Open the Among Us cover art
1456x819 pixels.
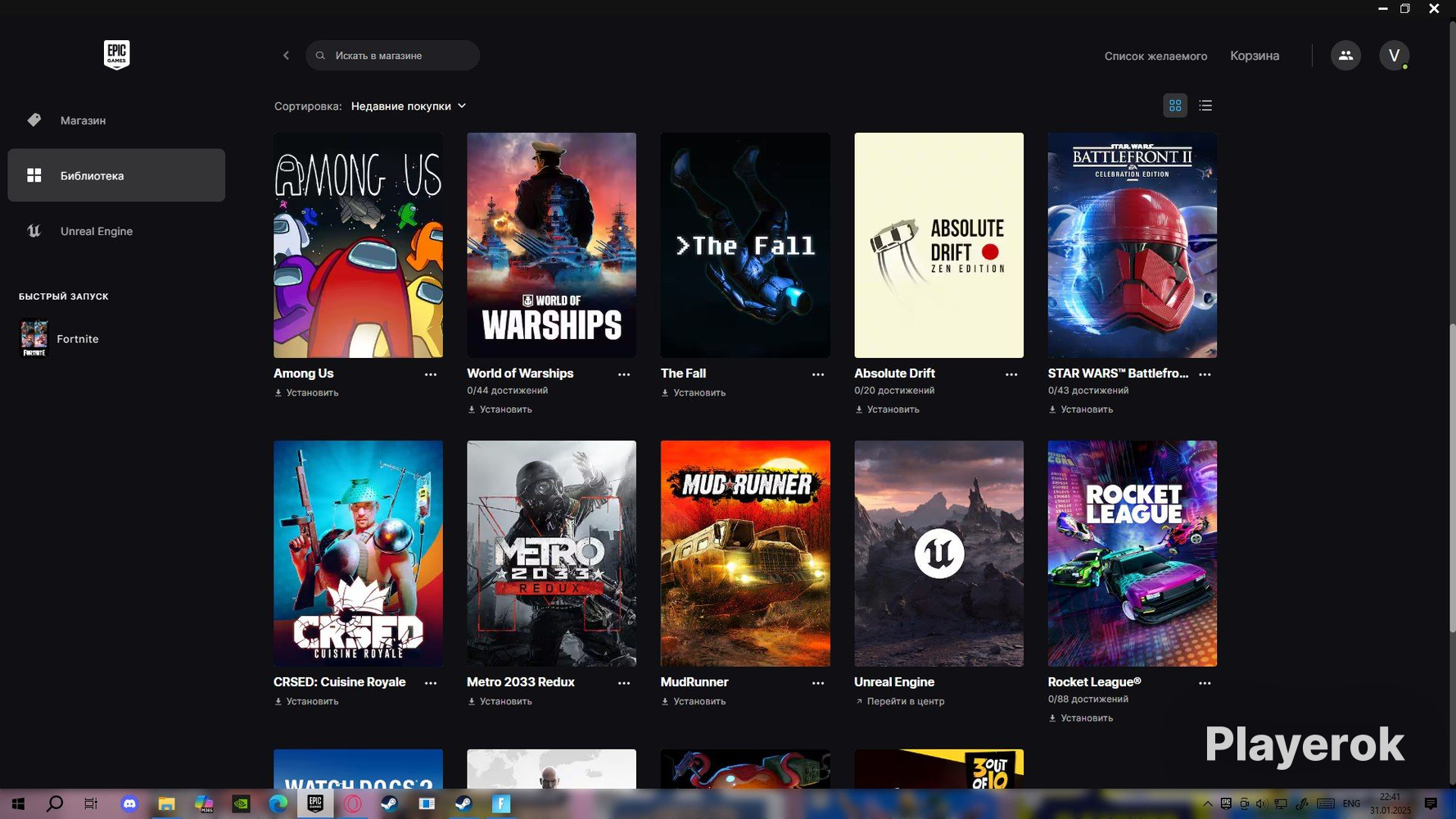click(358, 245)
